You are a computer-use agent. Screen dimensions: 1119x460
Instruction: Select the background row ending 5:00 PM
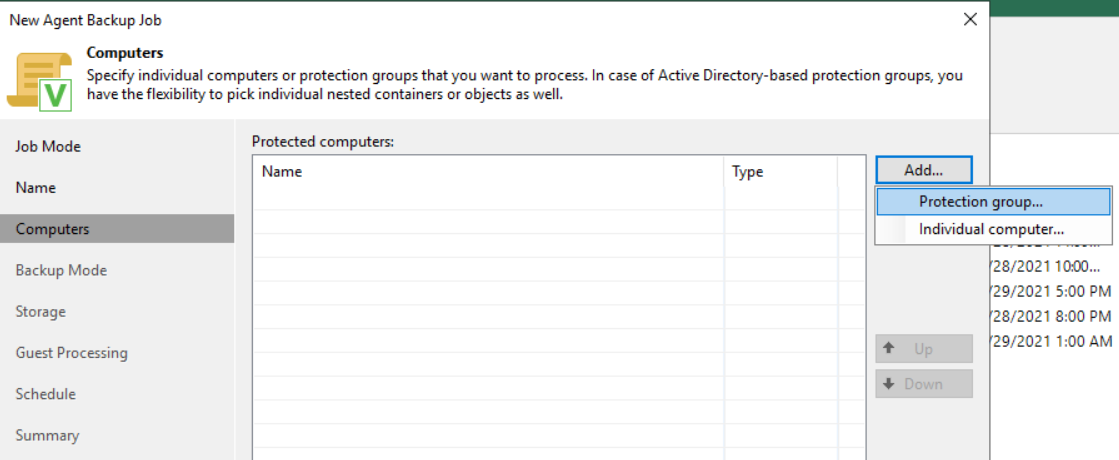coord(1050,291)
